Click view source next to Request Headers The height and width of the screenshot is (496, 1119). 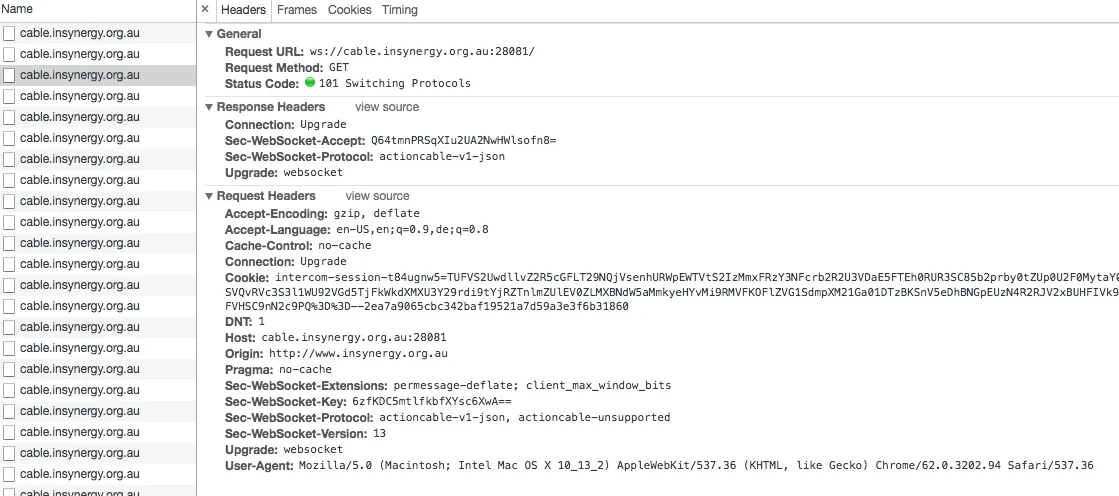pos(377,196)
